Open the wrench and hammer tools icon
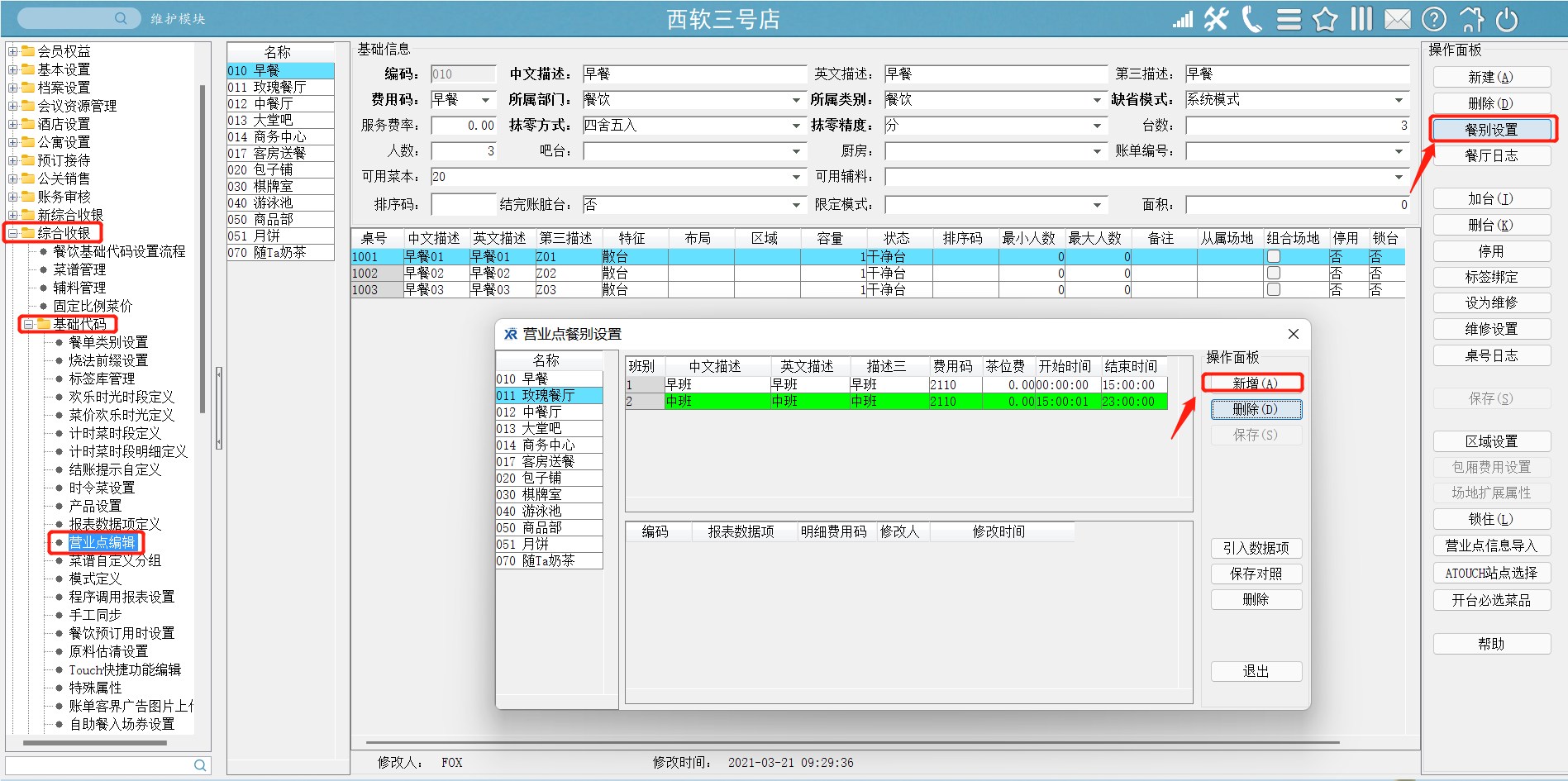 tap(1216, 19)
